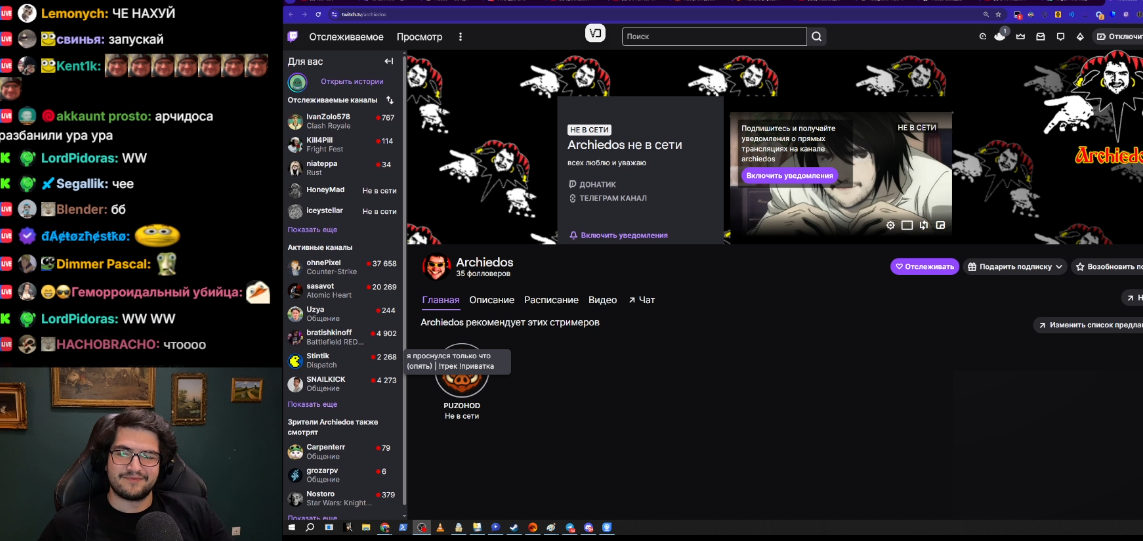Image resolution: width=1143 pixels, height=541 pixels.
Task: Open the Windows Start menu
Action: [x=292, y=527]
